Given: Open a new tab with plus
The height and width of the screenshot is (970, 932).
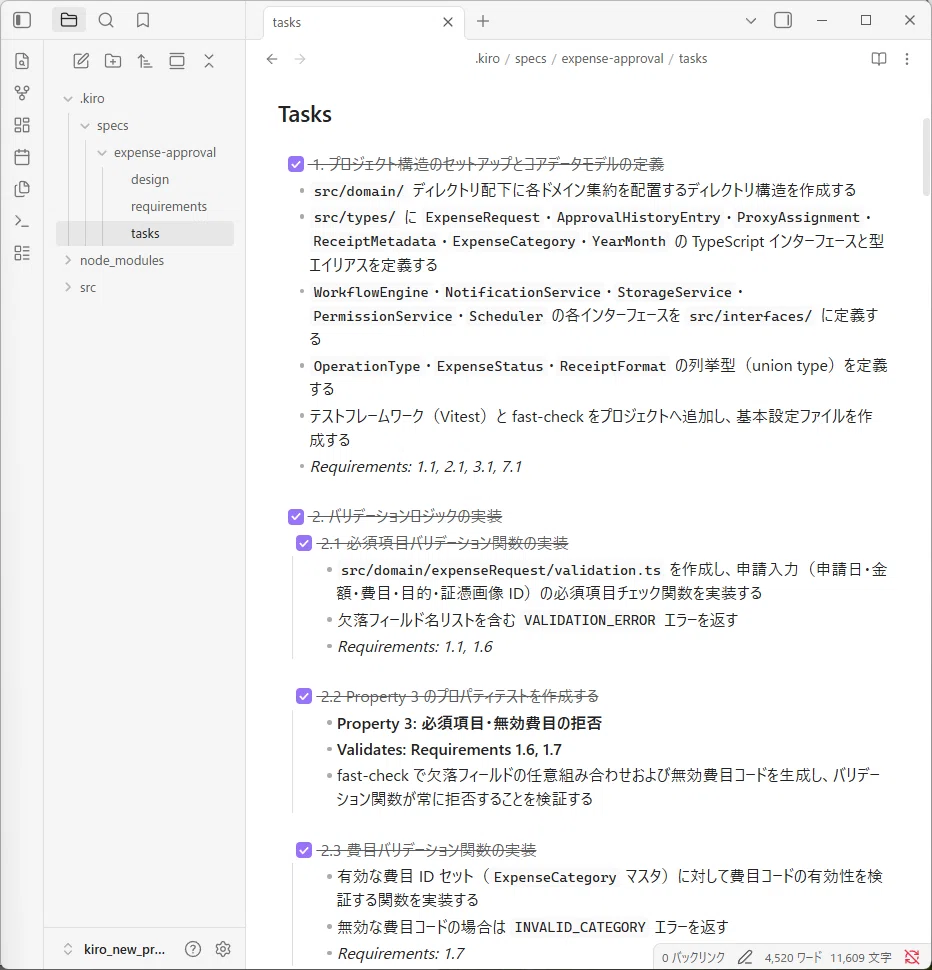Looking at the screenshot, I should [483, 22].
